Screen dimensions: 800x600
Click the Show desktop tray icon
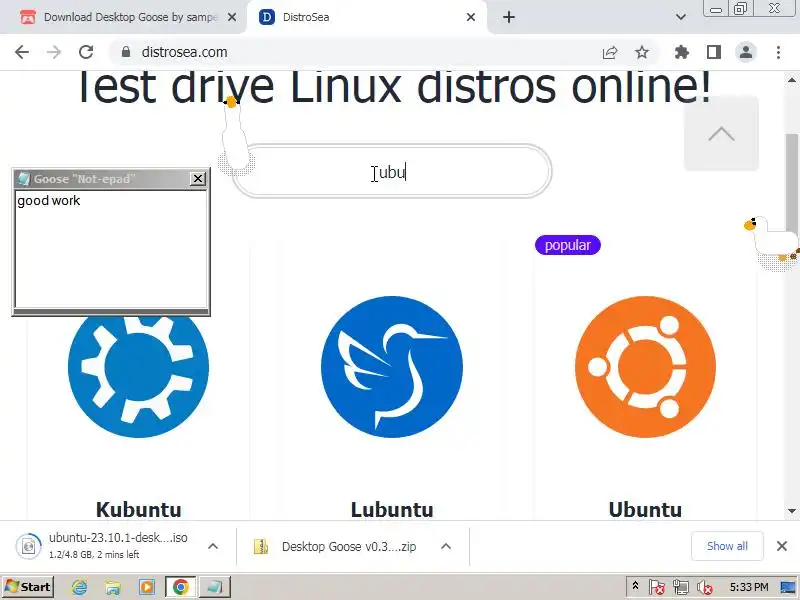pos(789,587)
